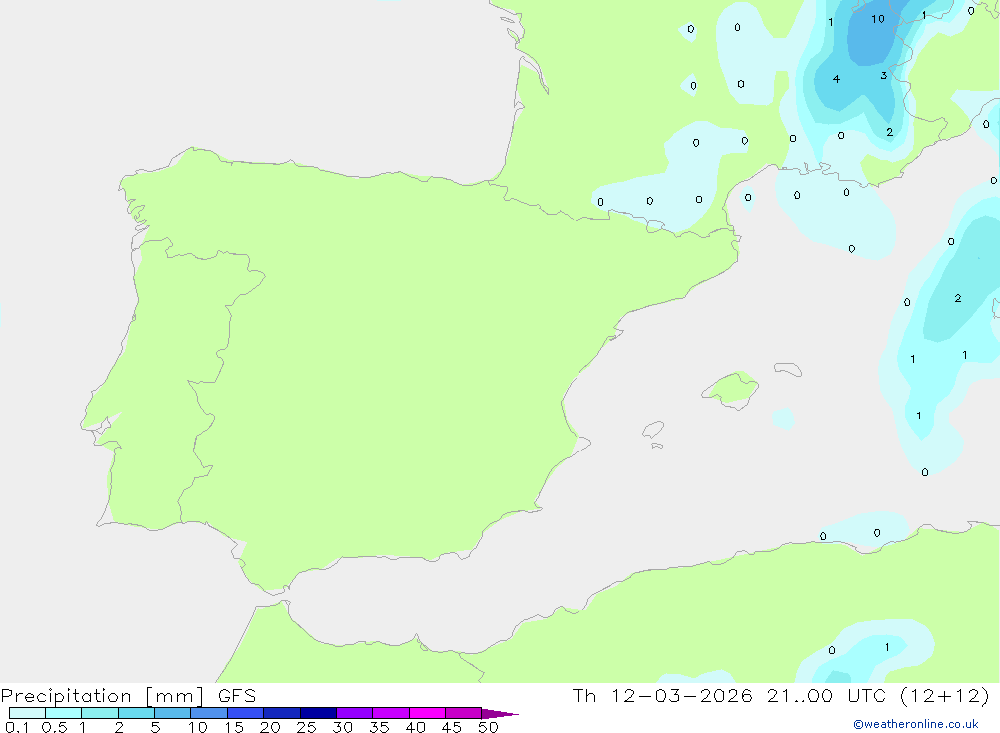The width and height of the screenshot is (1000, 733).
Task: Click the green Mallorca island on the map
Action: point(732,389)
